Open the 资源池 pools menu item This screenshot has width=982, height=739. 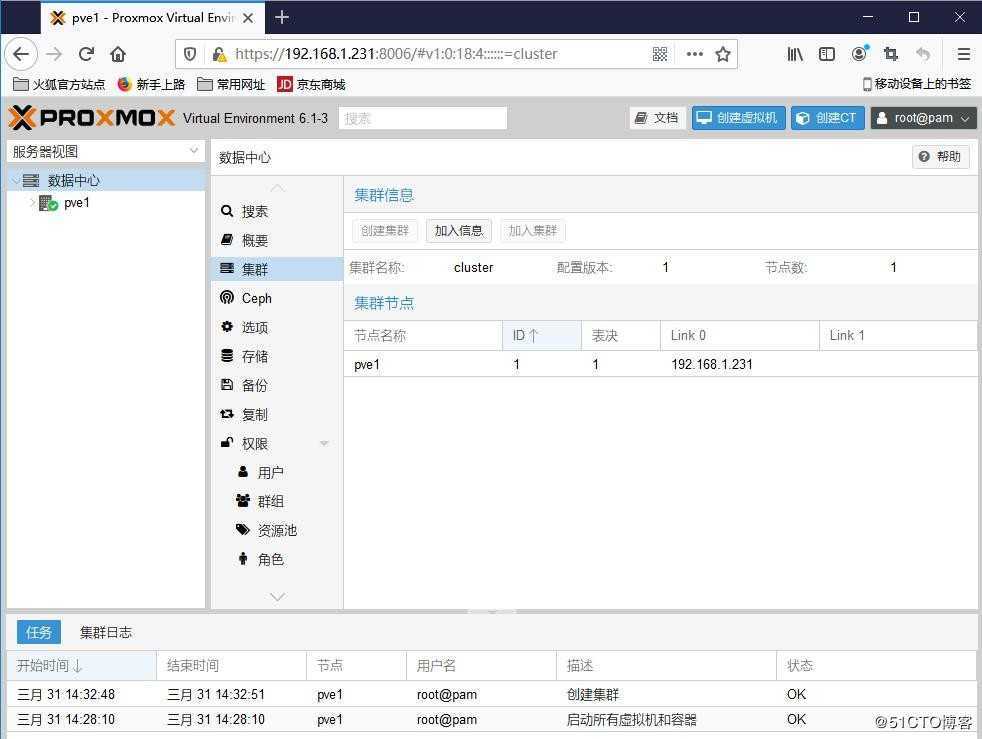(277, 530)
